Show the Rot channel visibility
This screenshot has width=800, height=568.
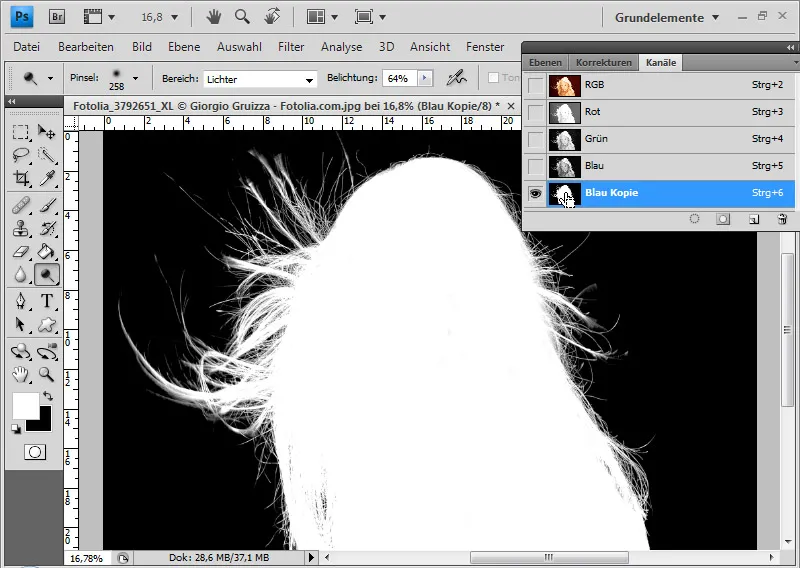pyautogui.click(x=536, y=112)
